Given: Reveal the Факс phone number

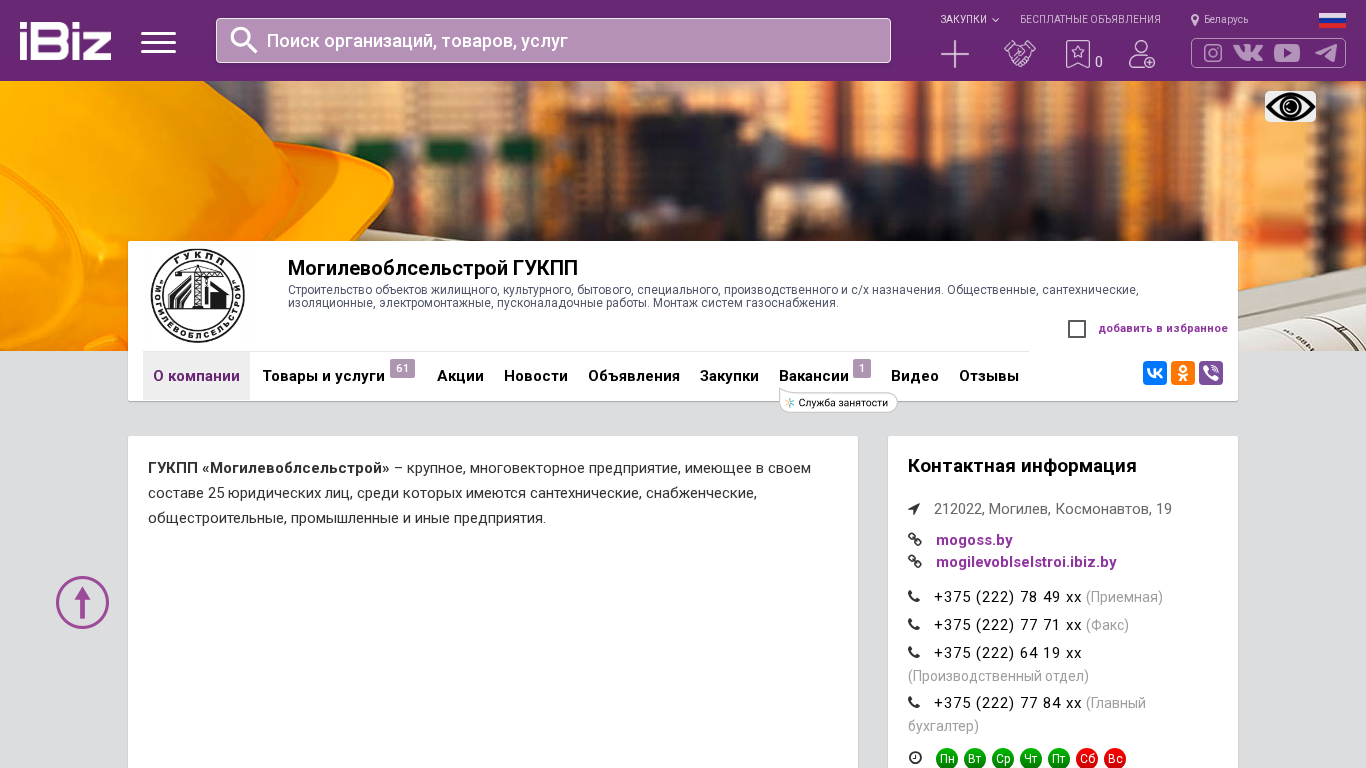Looking at the screenshot, I should point(1008,625).
